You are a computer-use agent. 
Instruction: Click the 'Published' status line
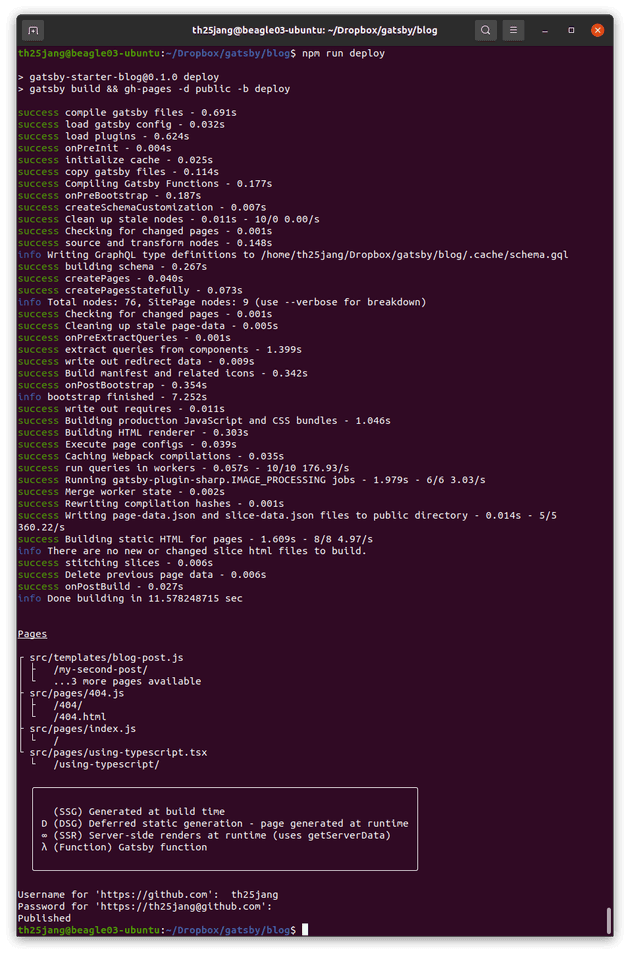pos(44,918)
